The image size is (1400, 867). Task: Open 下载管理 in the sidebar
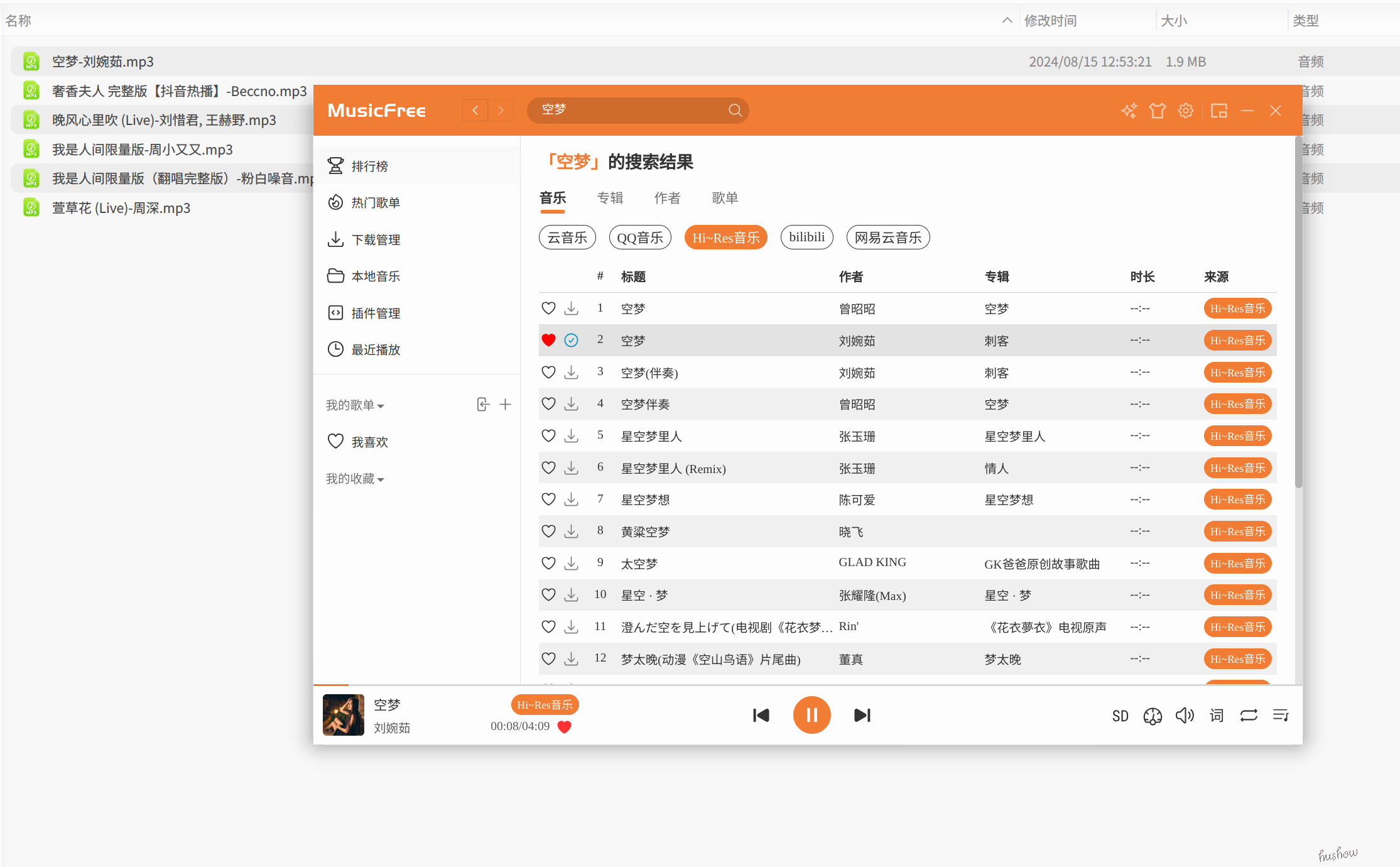pyautogui.click(x=417, y=239)
